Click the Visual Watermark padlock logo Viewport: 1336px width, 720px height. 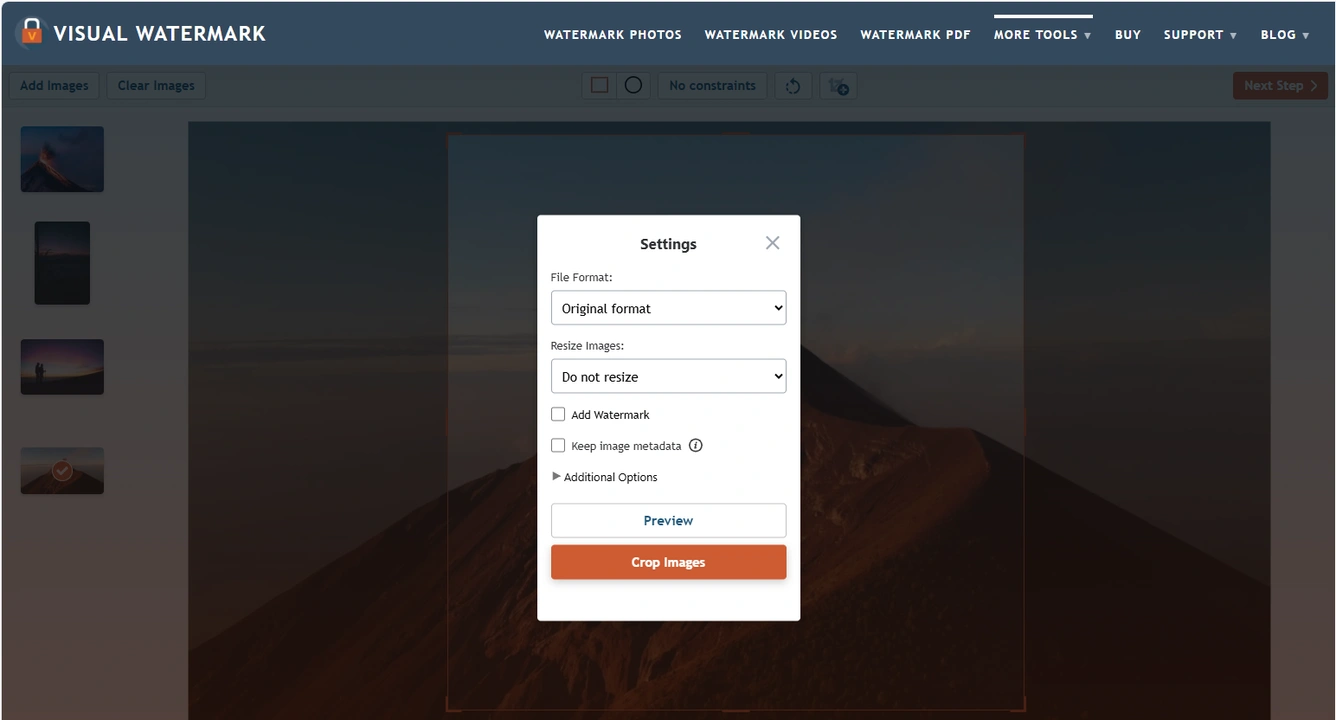pos(31,31)
